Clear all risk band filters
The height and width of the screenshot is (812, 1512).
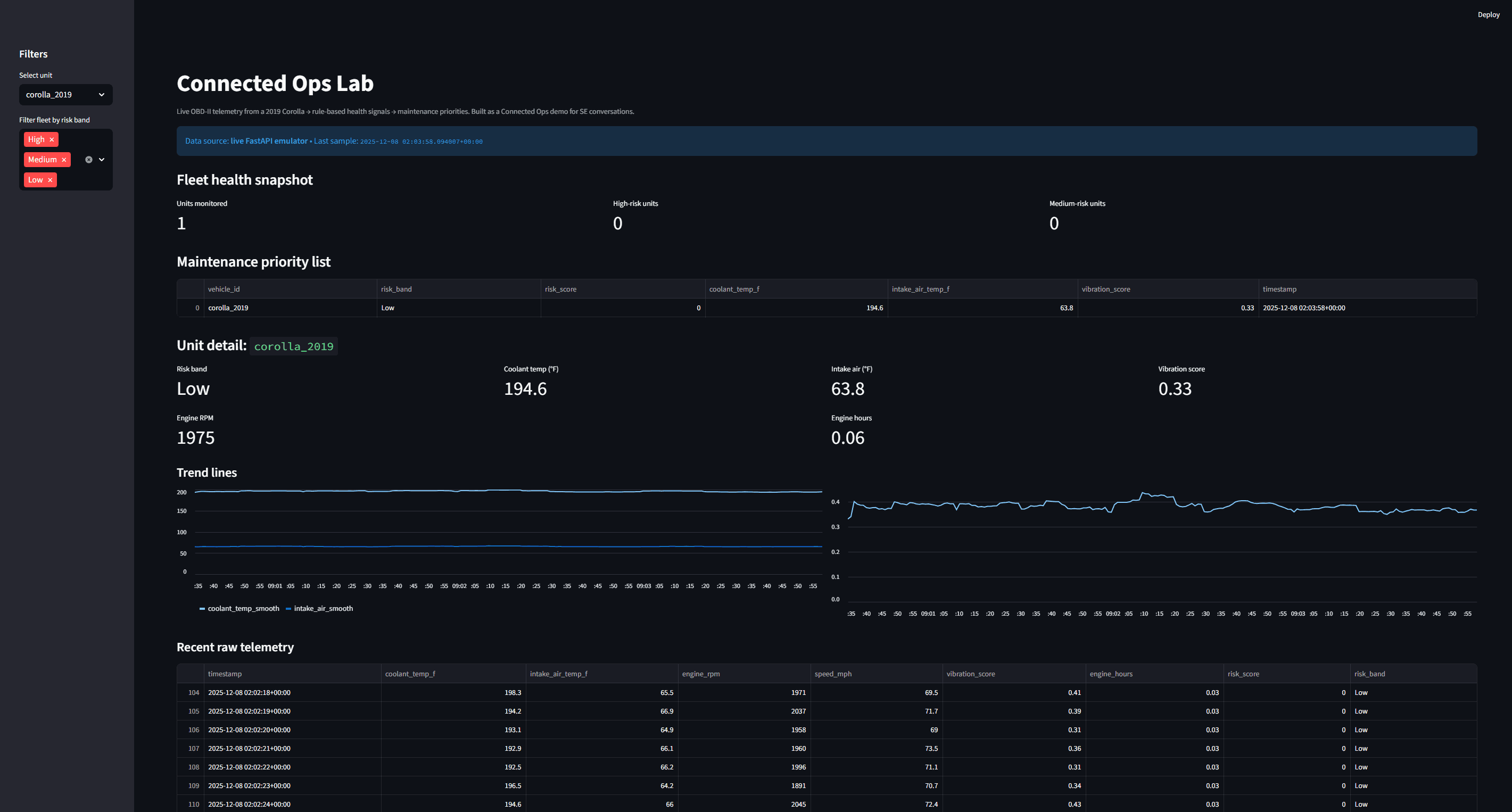click(89, 160)
